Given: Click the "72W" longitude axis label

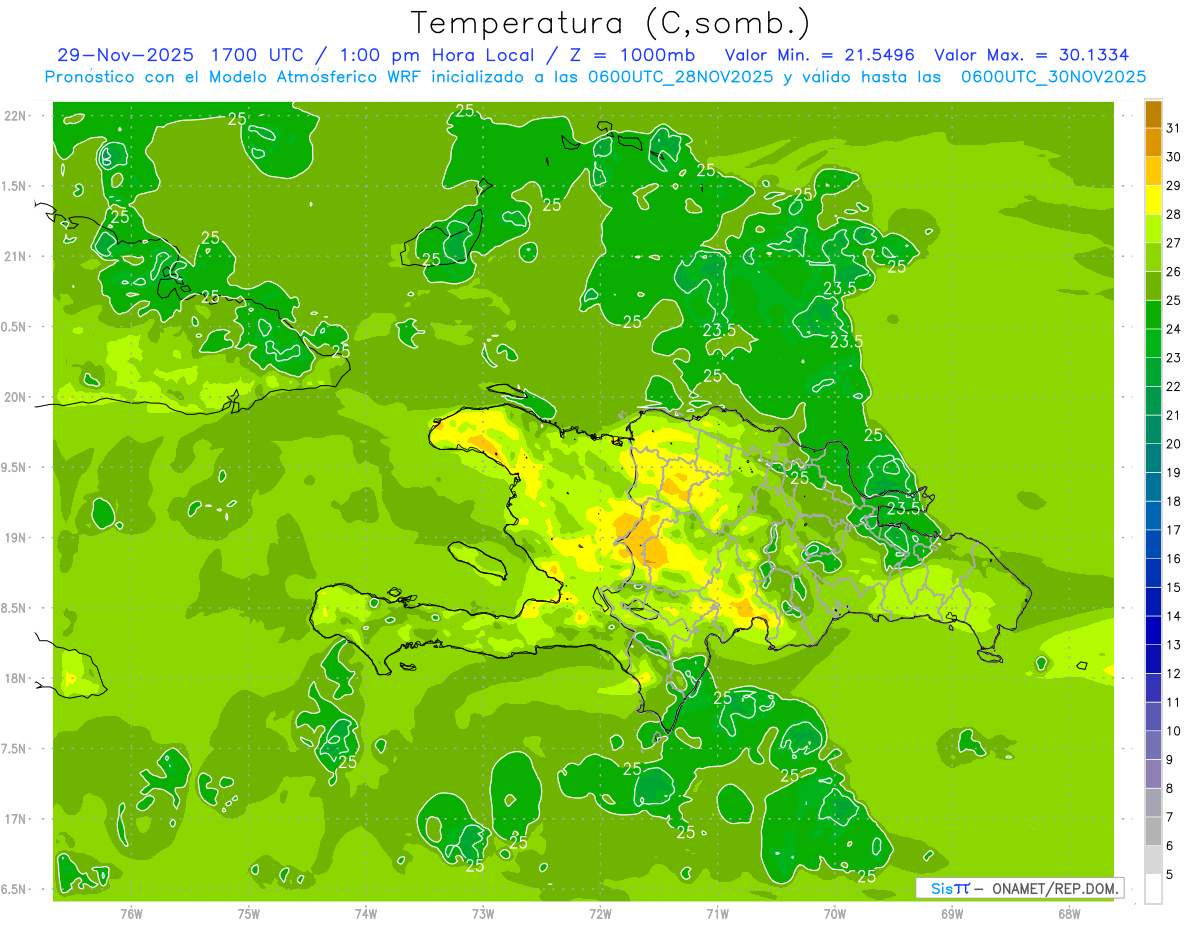Looking at the screenshot, I should click(600, 914).
